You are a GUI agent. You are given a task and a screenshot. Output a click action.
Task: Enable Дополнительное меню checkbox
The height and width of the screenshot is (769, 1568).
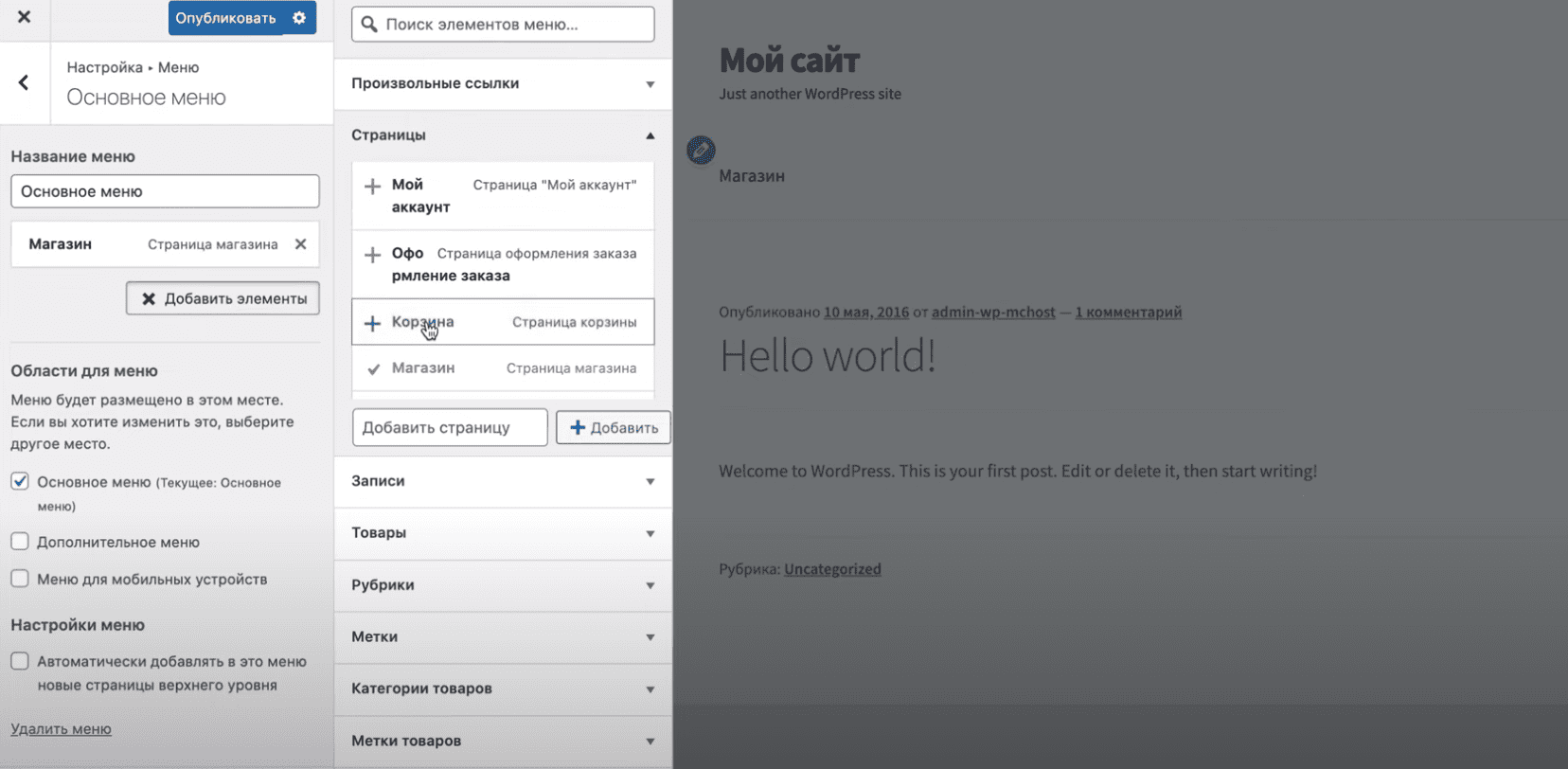tap(20, 542)
